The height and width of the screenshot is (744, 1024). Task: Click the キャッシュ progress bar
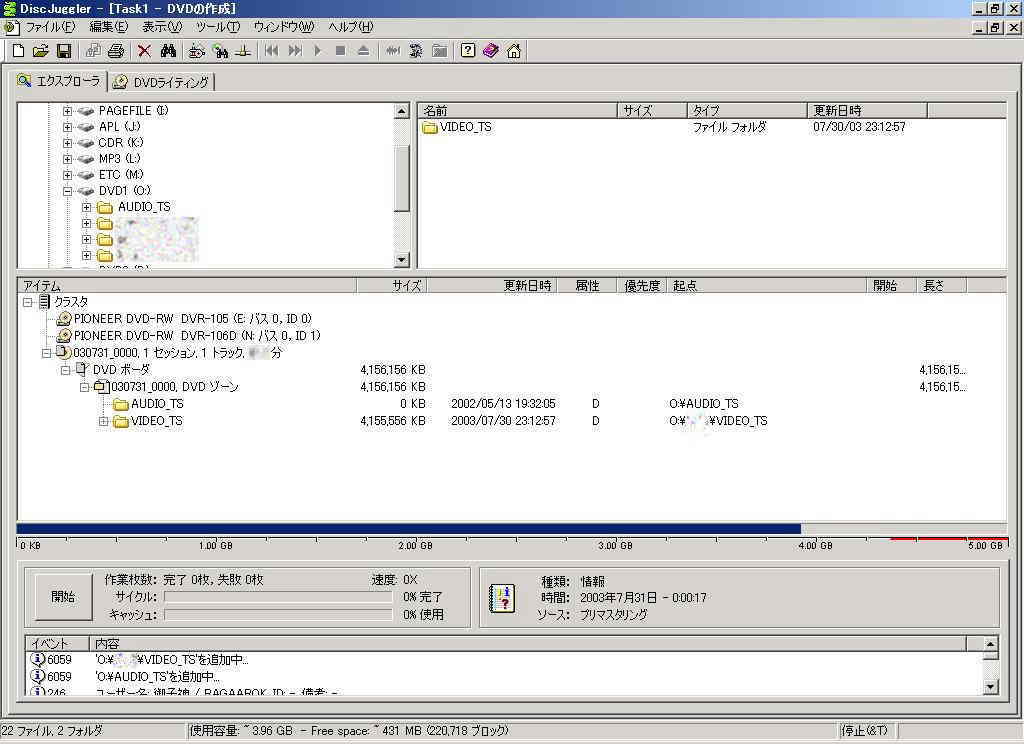point(278,615)
